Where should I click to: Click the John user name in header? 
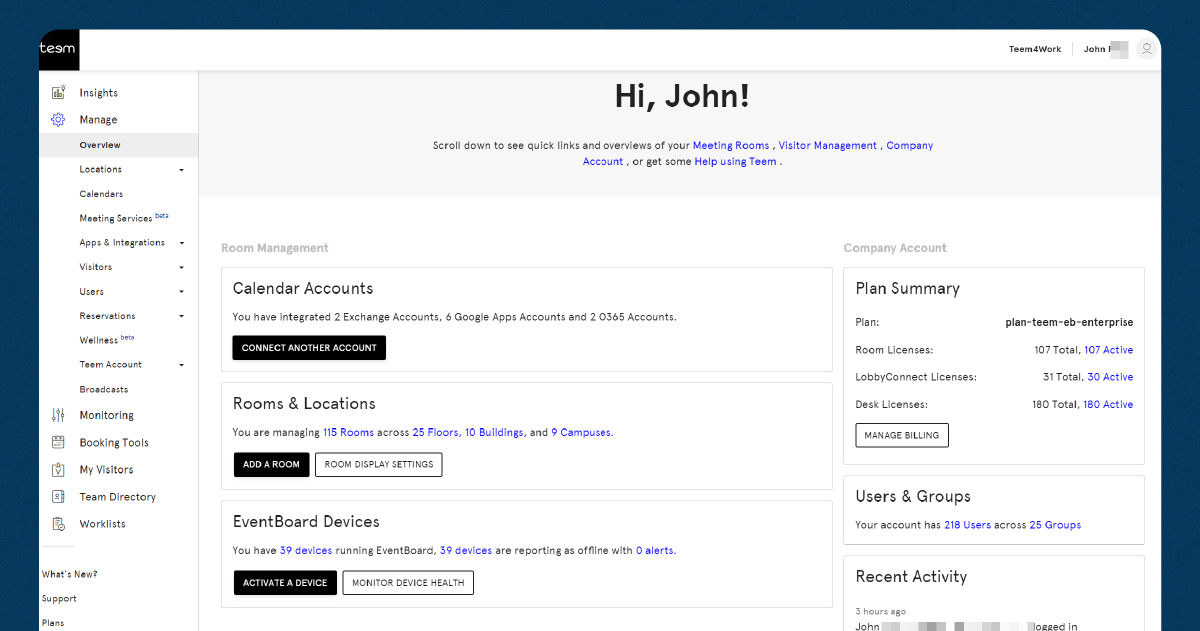[1106, 49]
